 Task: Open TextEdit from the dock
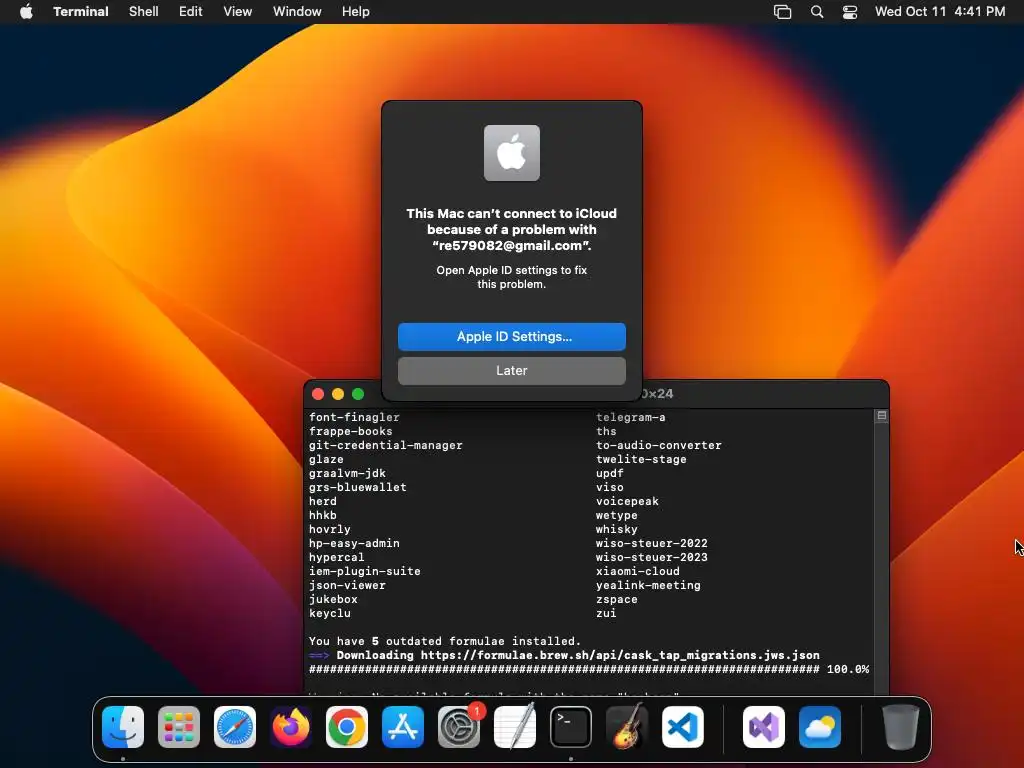515,727
